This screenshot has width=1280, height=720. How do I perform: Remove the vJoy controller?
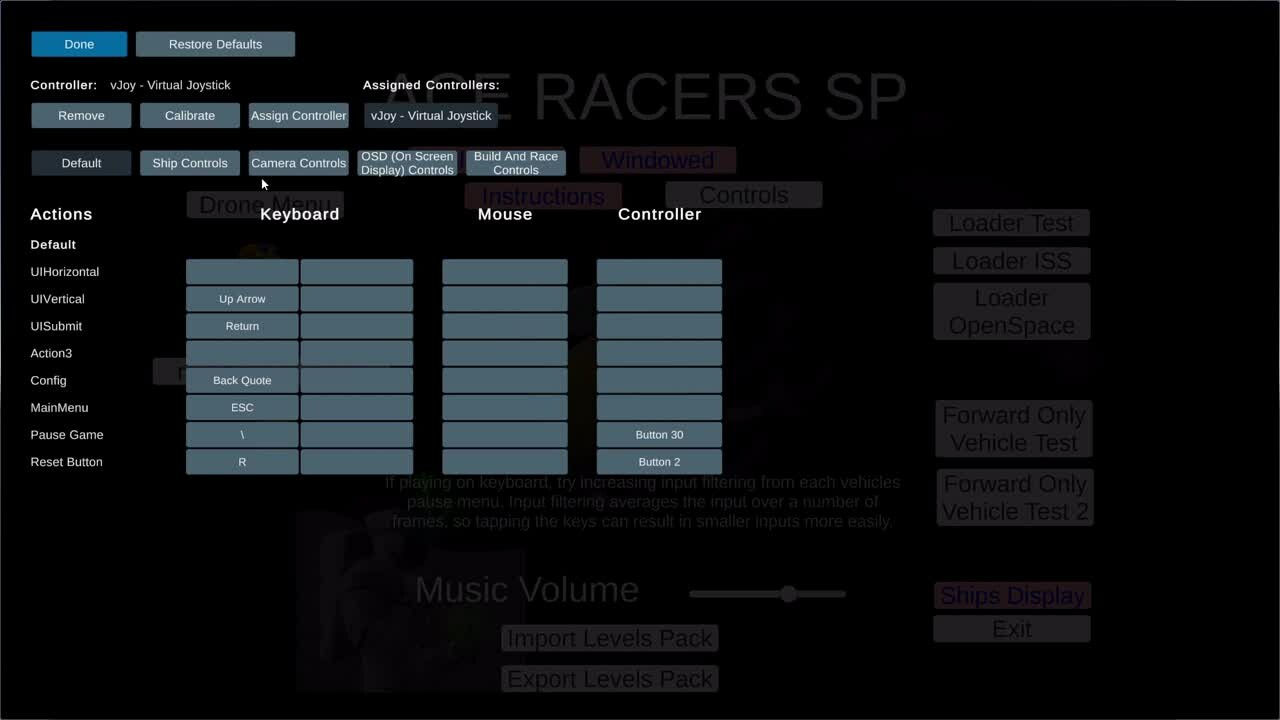81,116
